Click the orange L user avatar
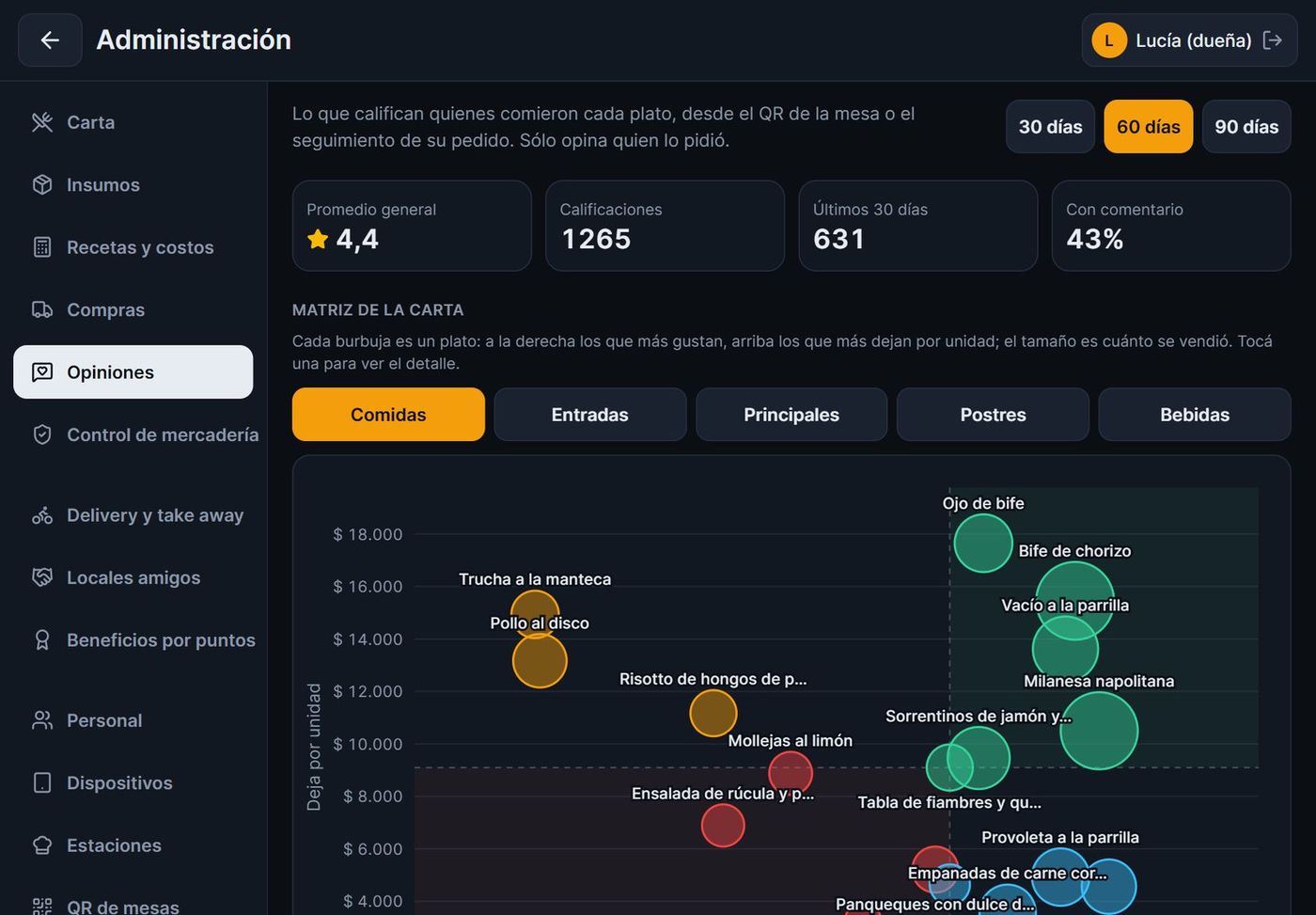The image size is (1316, 915). click(1109, 40)
